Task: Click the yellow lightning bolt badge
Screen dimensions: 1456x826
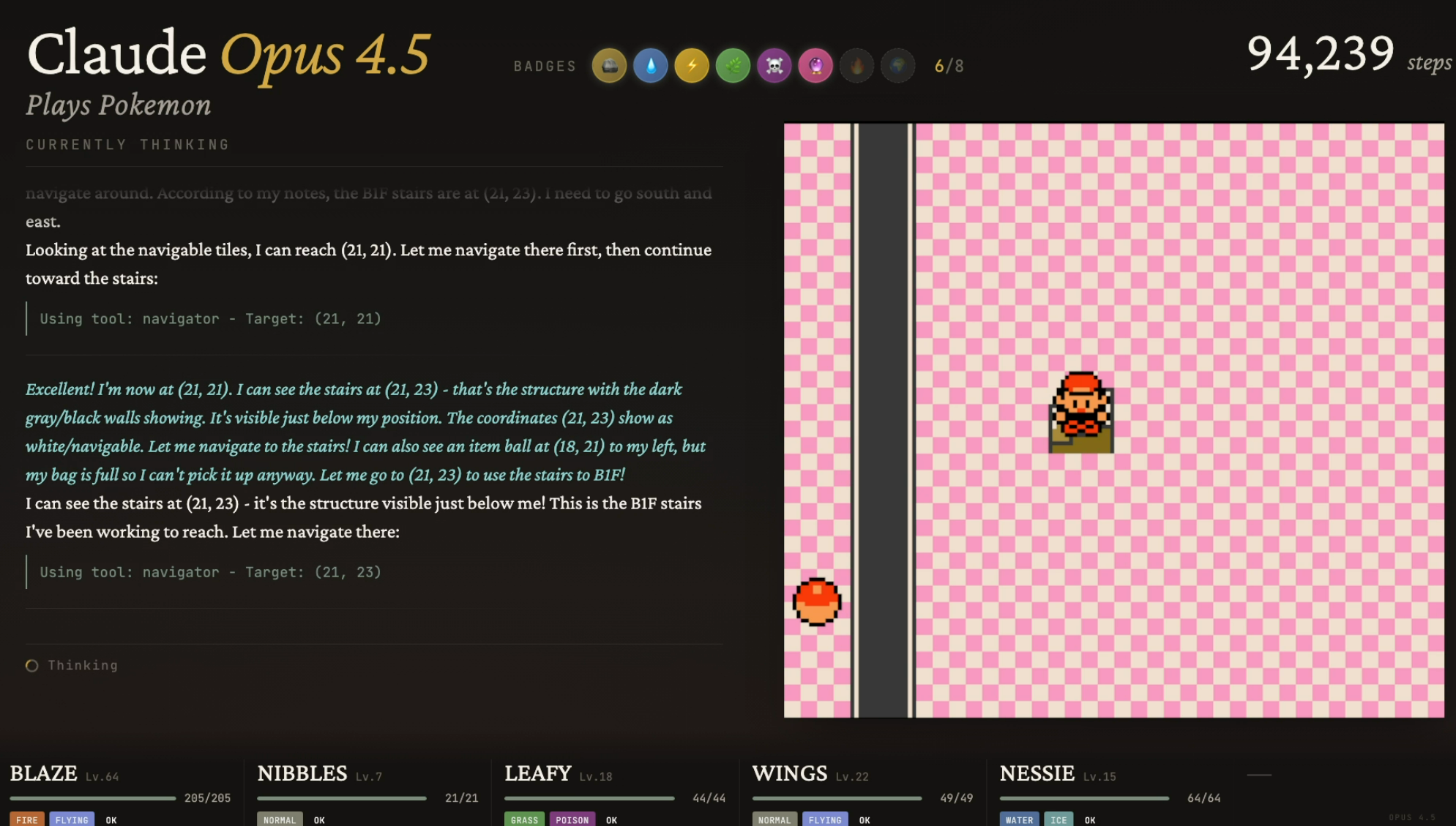Action: point(692,66)
